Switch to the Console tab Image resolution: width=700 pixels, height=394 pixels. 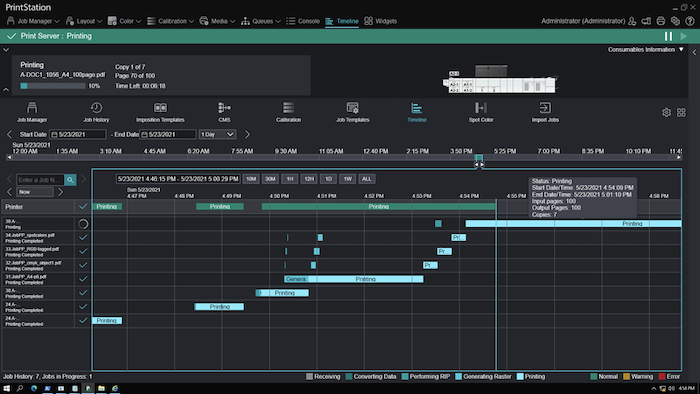303,21
